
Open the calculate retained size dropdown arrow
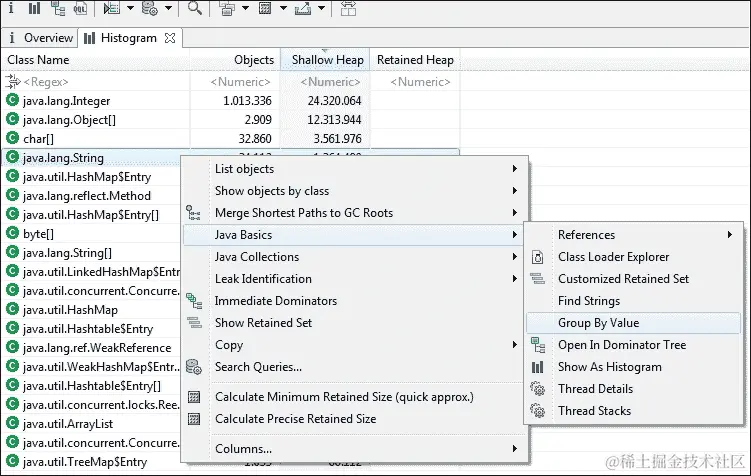pos(283,8)
